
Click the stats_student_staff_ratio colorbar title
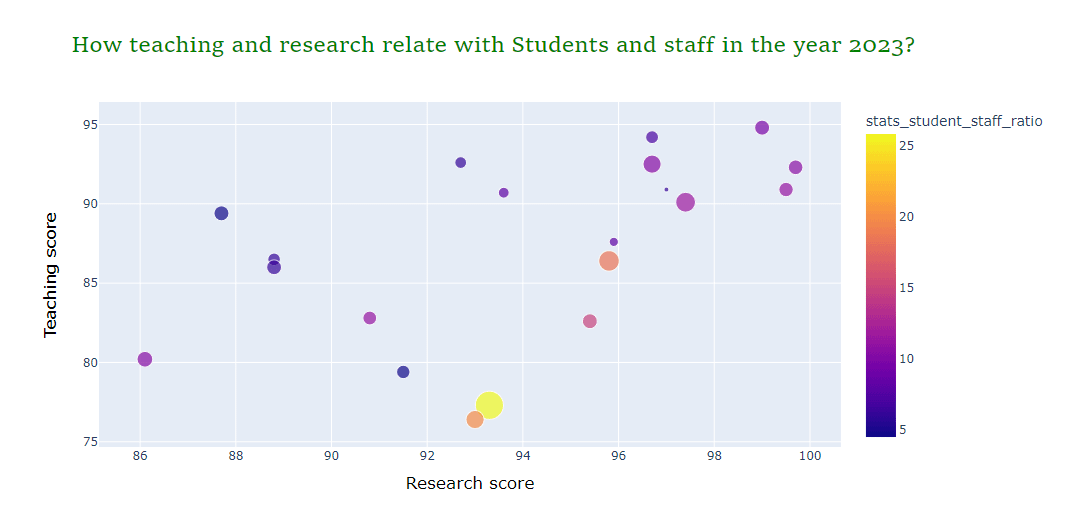[x=953, y=121]
